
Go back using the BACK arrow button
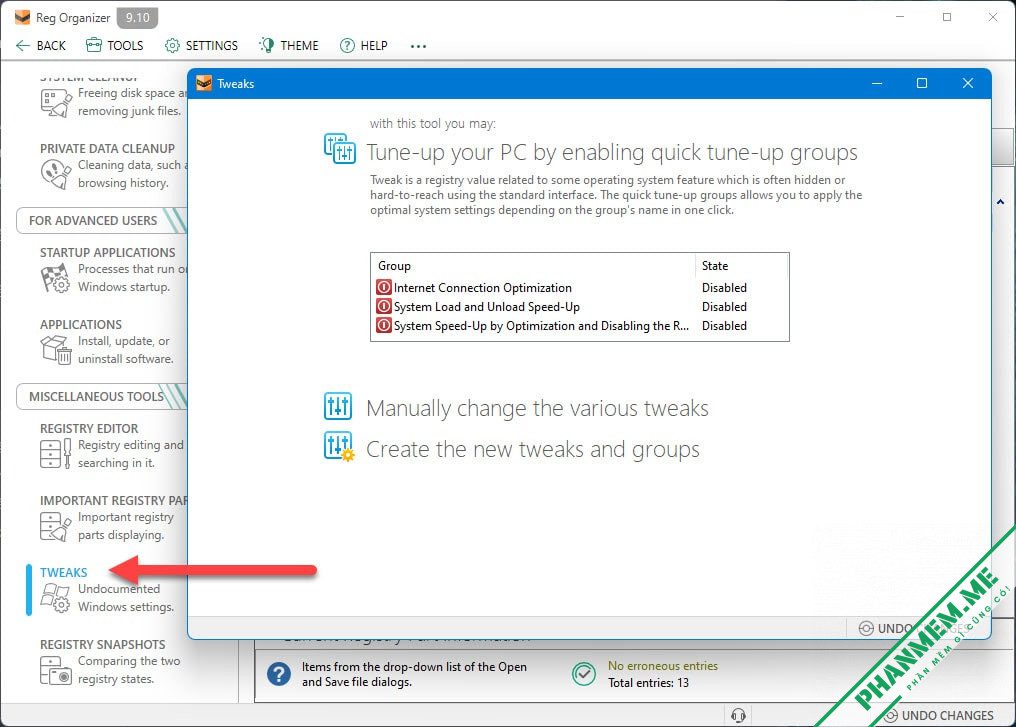(40, 45)
